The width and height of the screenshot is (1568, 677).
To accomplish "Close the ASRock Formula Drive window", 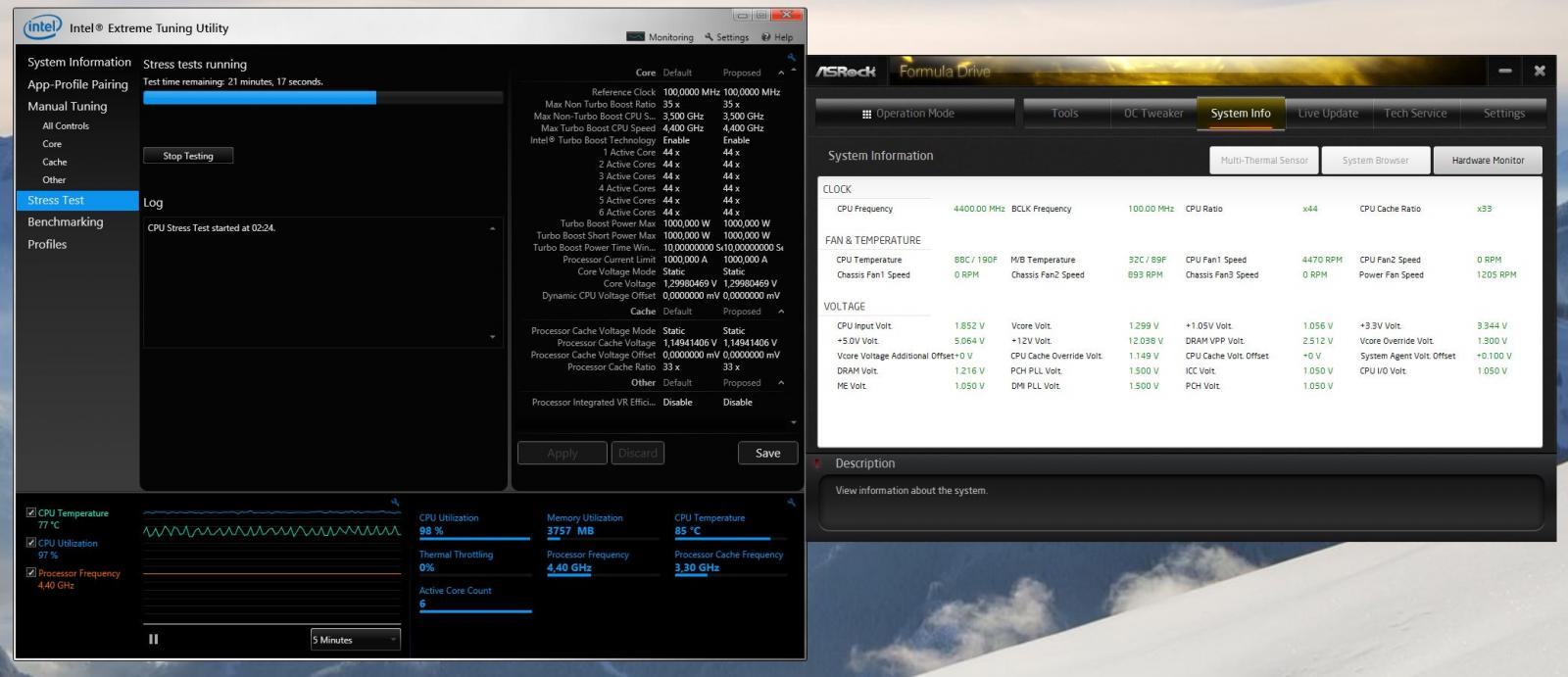I will [x=1540, y=71].
